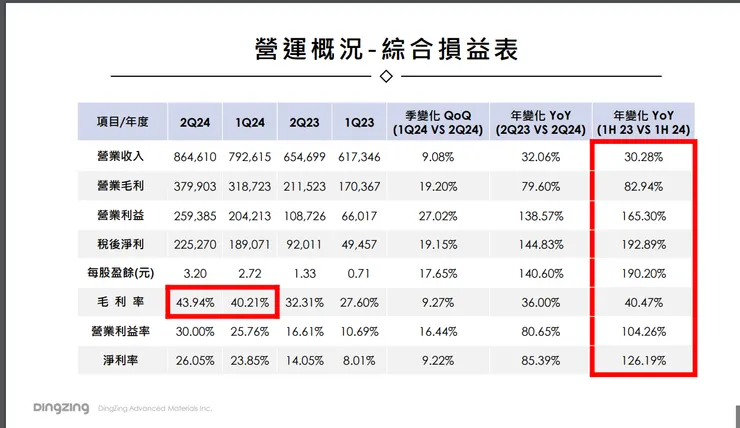Click the diamond ornament under the title

coord(386,76)
